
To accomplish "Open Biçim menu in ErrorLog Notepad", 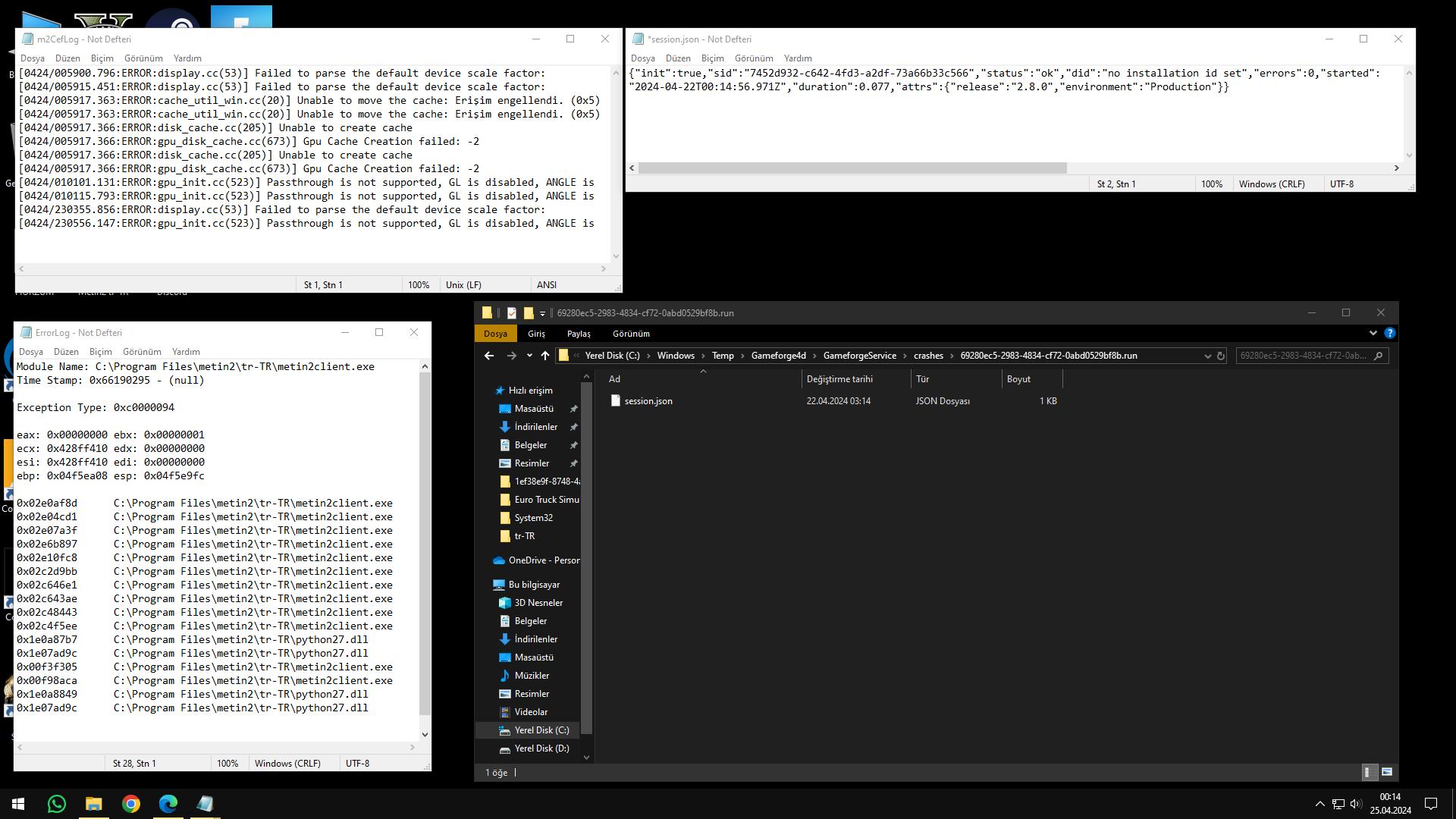I will click(x=100, y=352).
